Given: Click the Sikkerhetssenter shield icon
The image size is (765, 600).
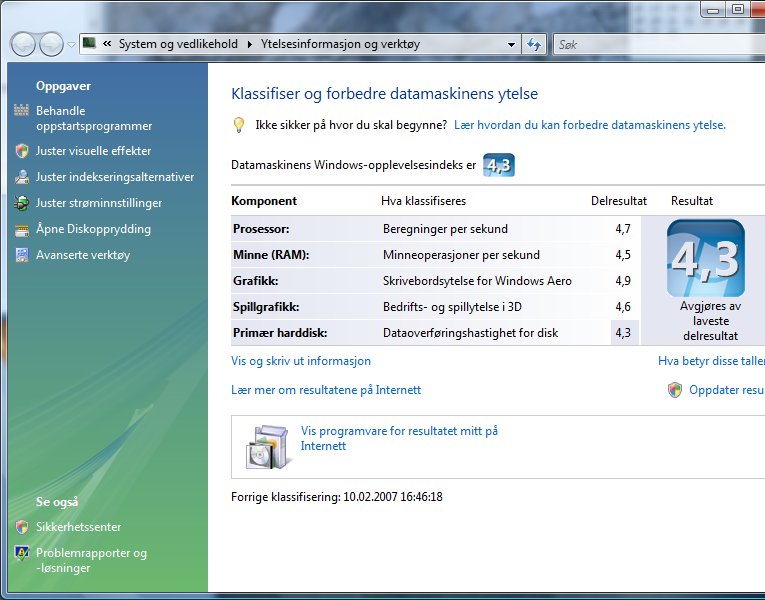Looking at the screenshot, I should tap(21, 527).
